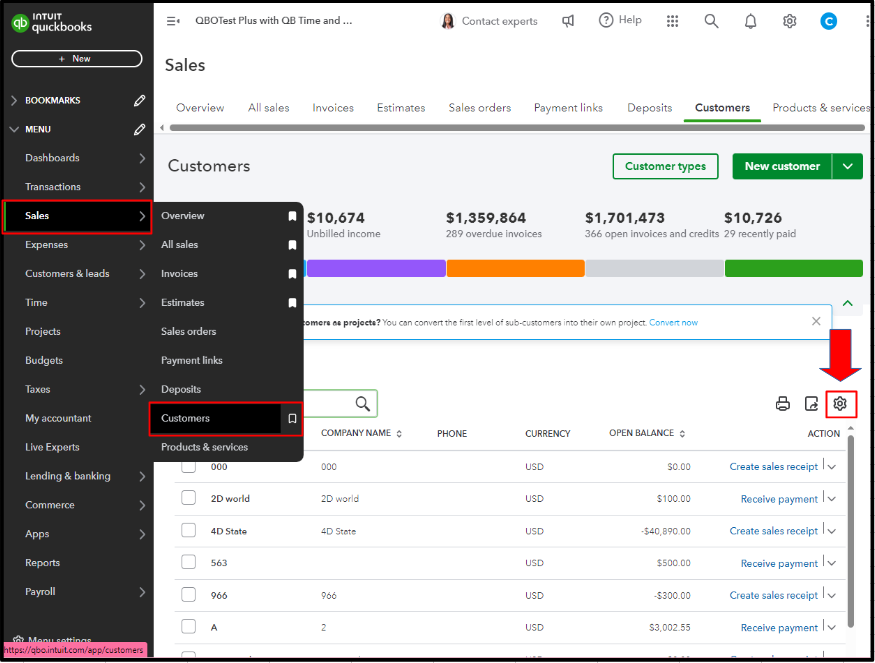Viewport: 875px width, 663px height.
Task: Open the customer table settings gear
Action: tap(840, 403)
